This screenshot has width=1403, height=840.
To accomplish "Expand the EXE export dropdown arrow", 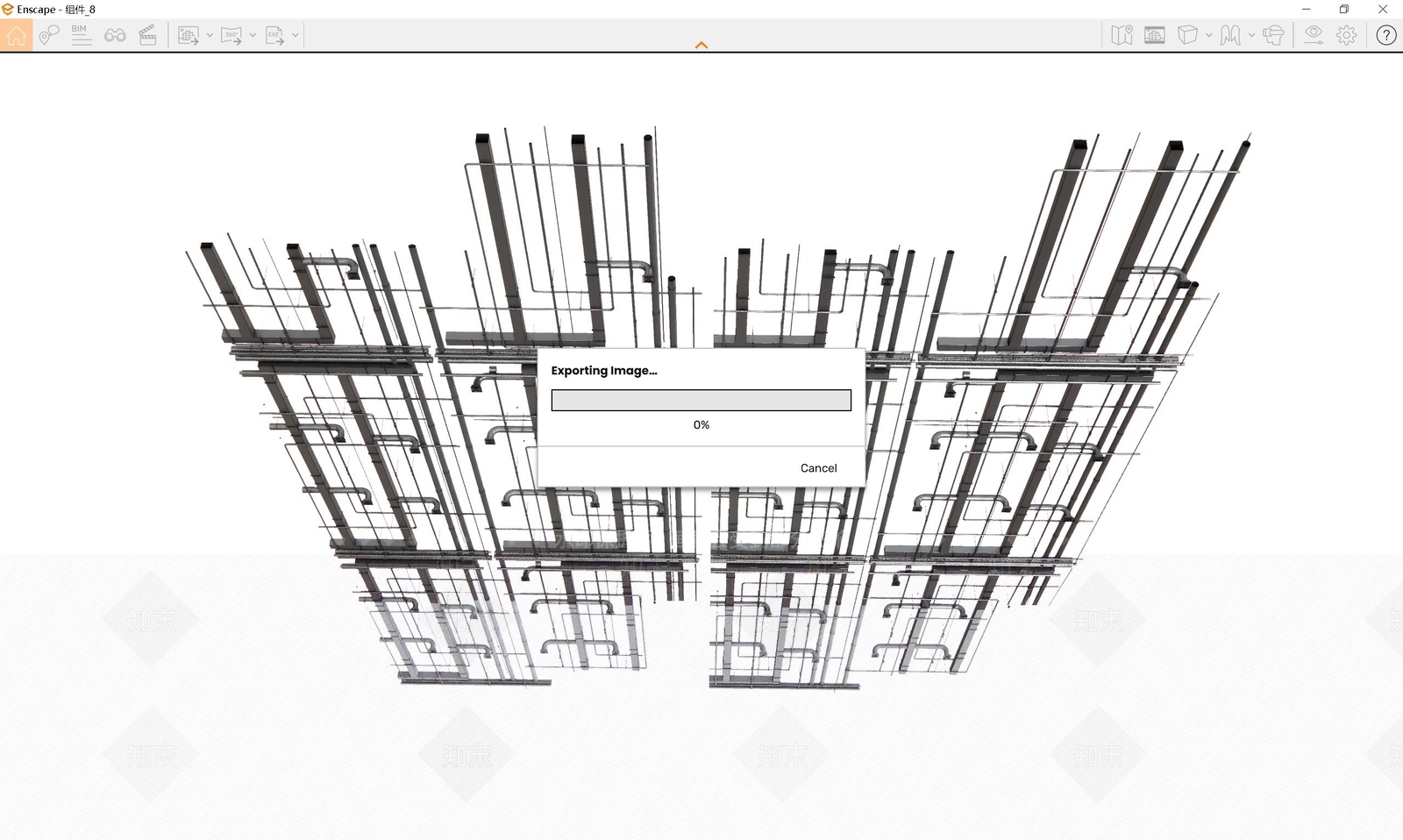I will pyautogui.click(x=296, y=35).
